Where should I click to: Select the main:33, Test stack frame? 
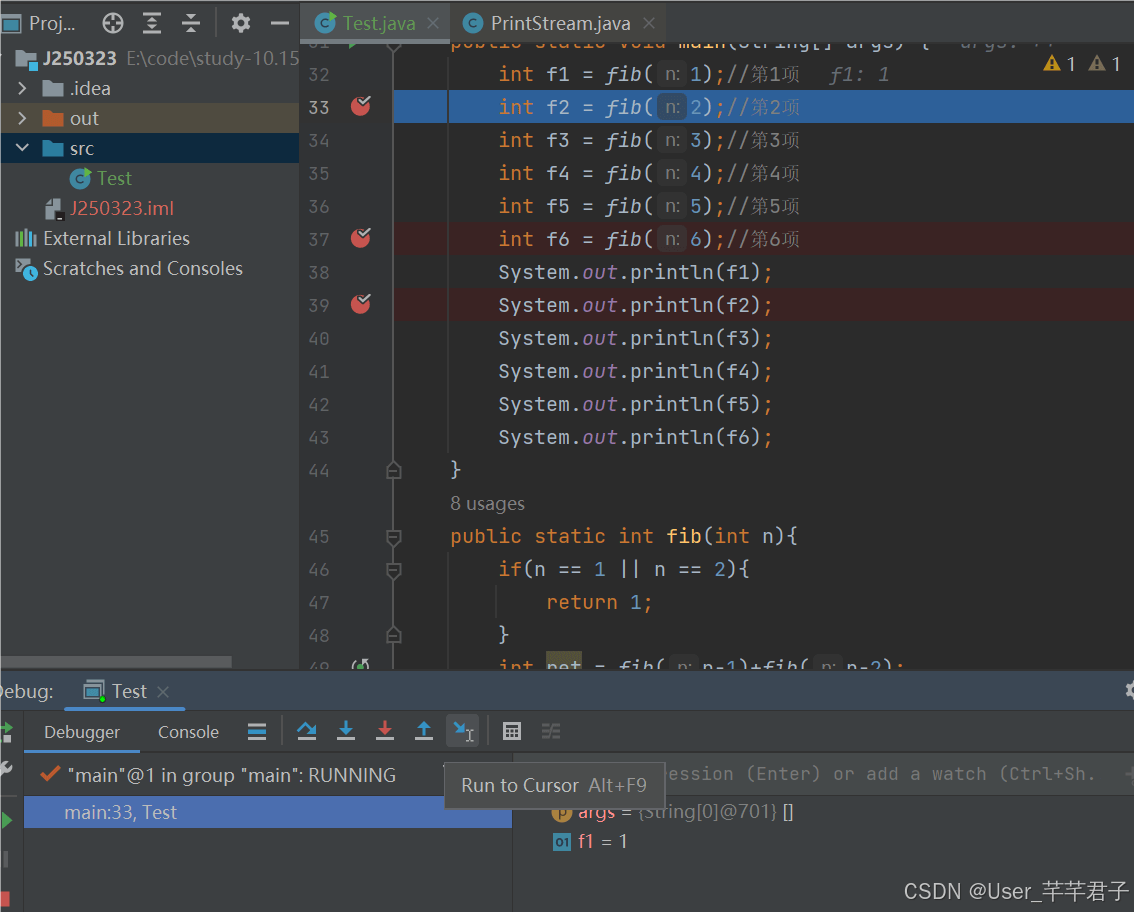(x=268, y=812)
